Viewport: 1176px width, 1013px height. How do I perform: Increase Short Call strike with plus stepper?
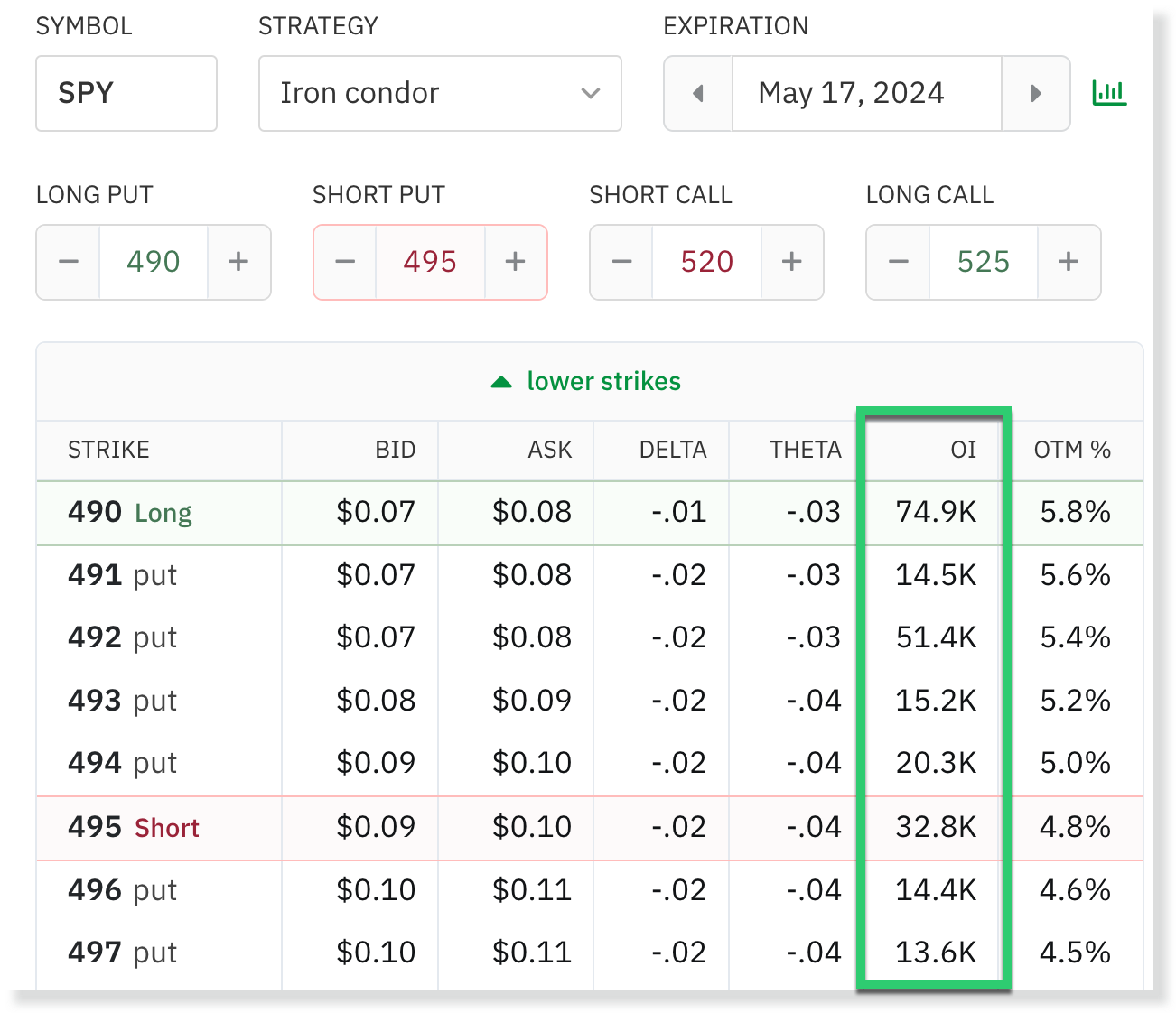(792, 262)
